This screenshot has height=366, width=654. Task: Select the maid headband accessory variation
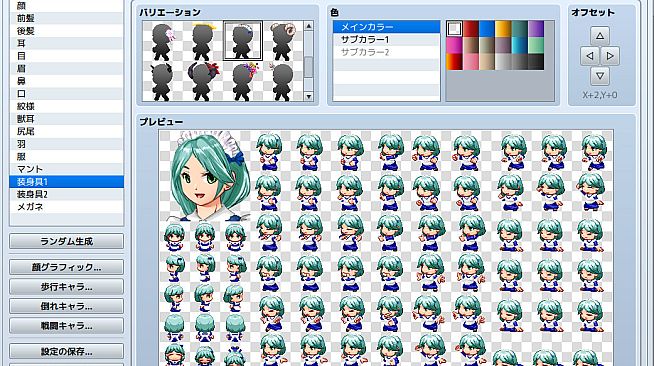pyautogui.click(x=243, y=41)
